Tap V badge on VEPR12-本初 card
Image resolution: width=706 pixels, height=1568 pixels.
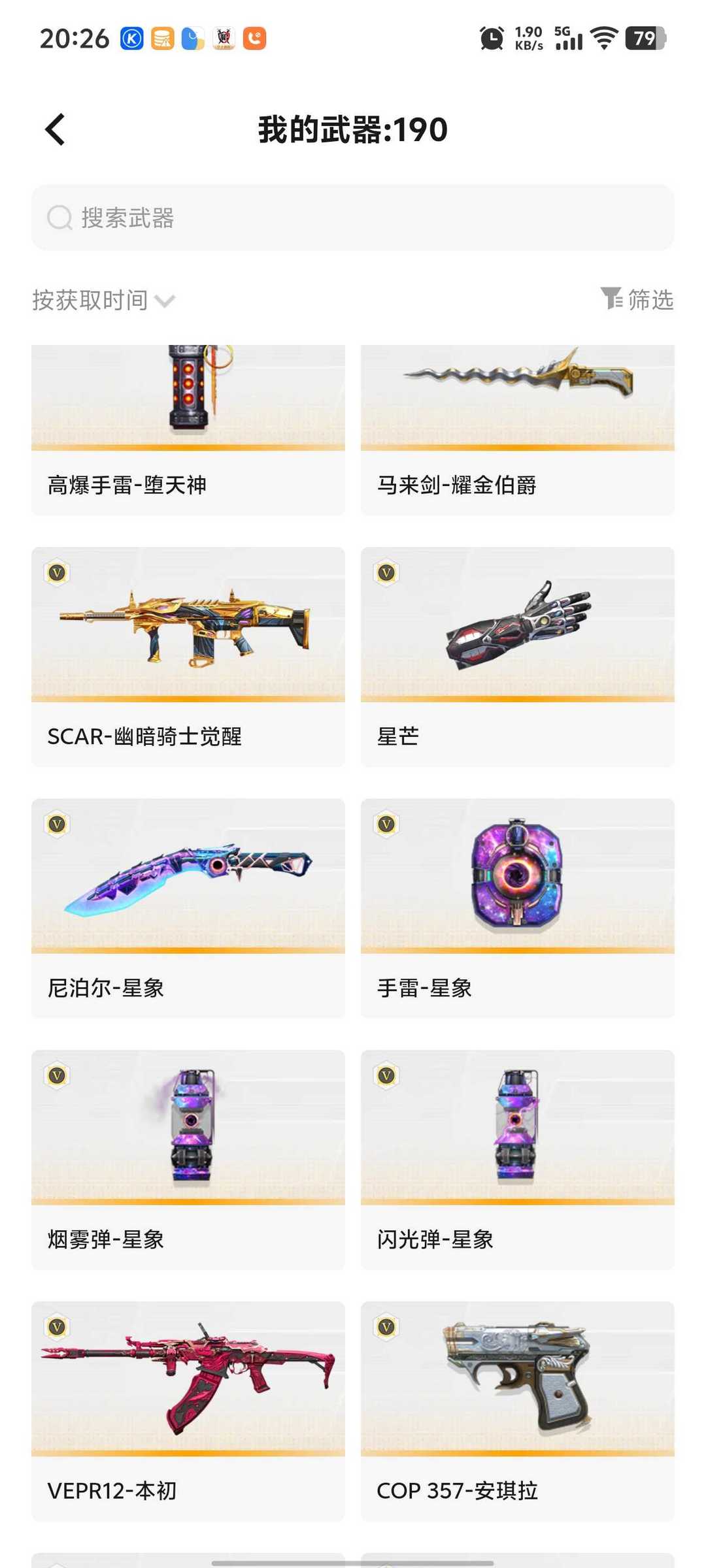pyautogui.click(x=58, y=1327)
